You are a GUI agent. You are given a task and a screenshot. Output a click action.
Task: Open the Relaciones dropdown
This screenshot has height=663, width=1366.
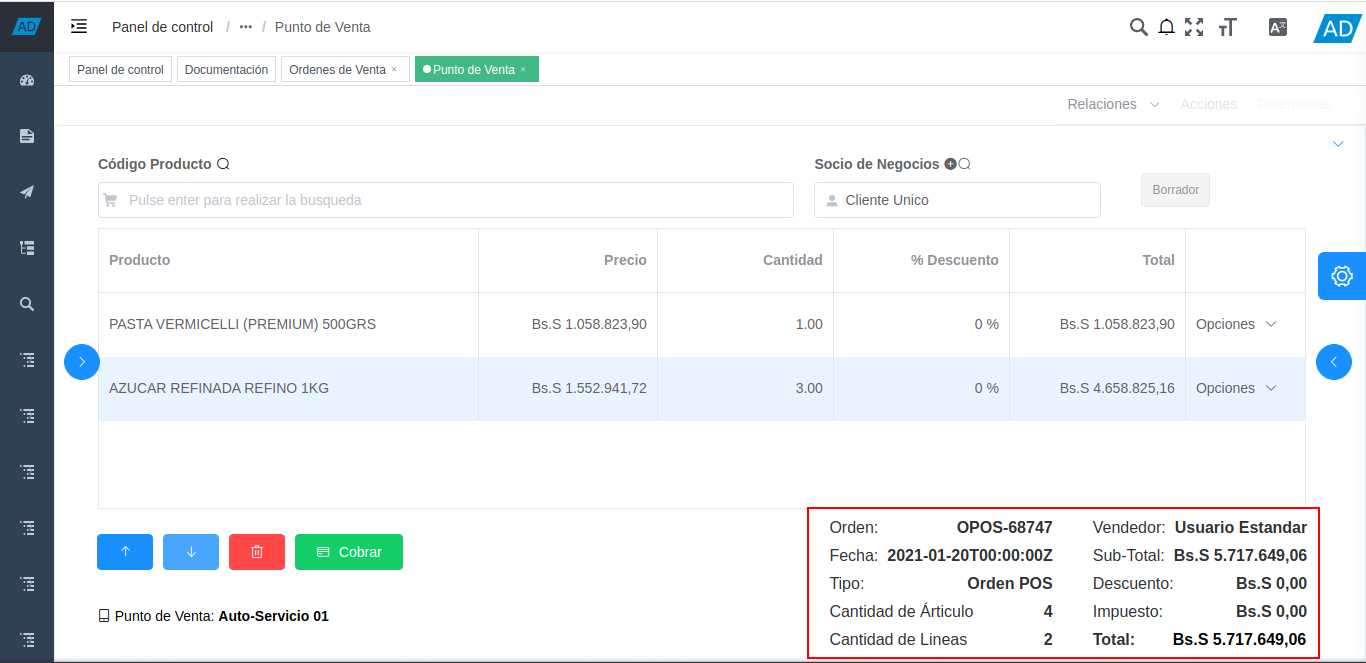[x=1112, y=104]
